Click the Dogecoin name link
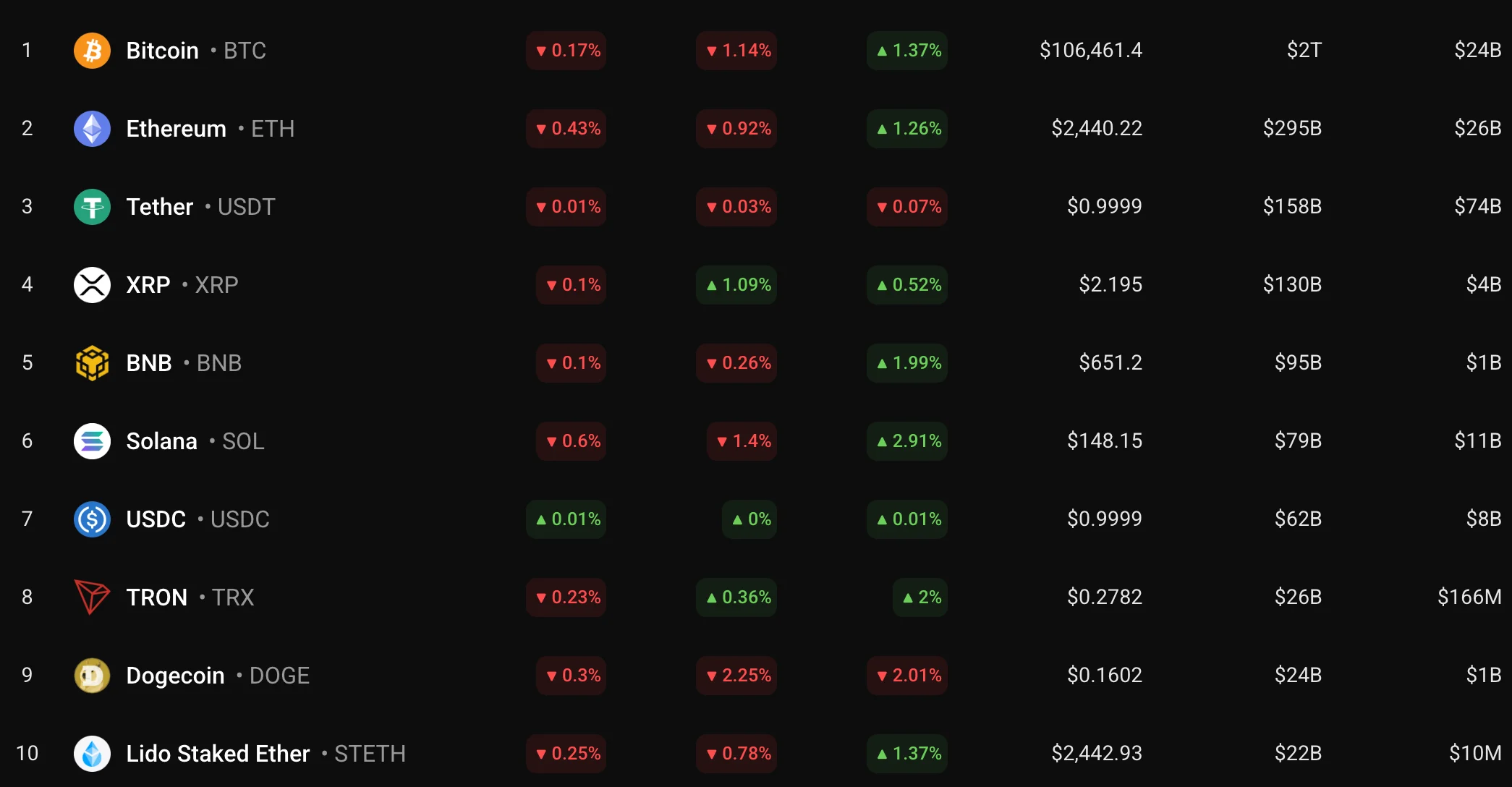Screen dimensions: 1512x787 pos(175,676)
